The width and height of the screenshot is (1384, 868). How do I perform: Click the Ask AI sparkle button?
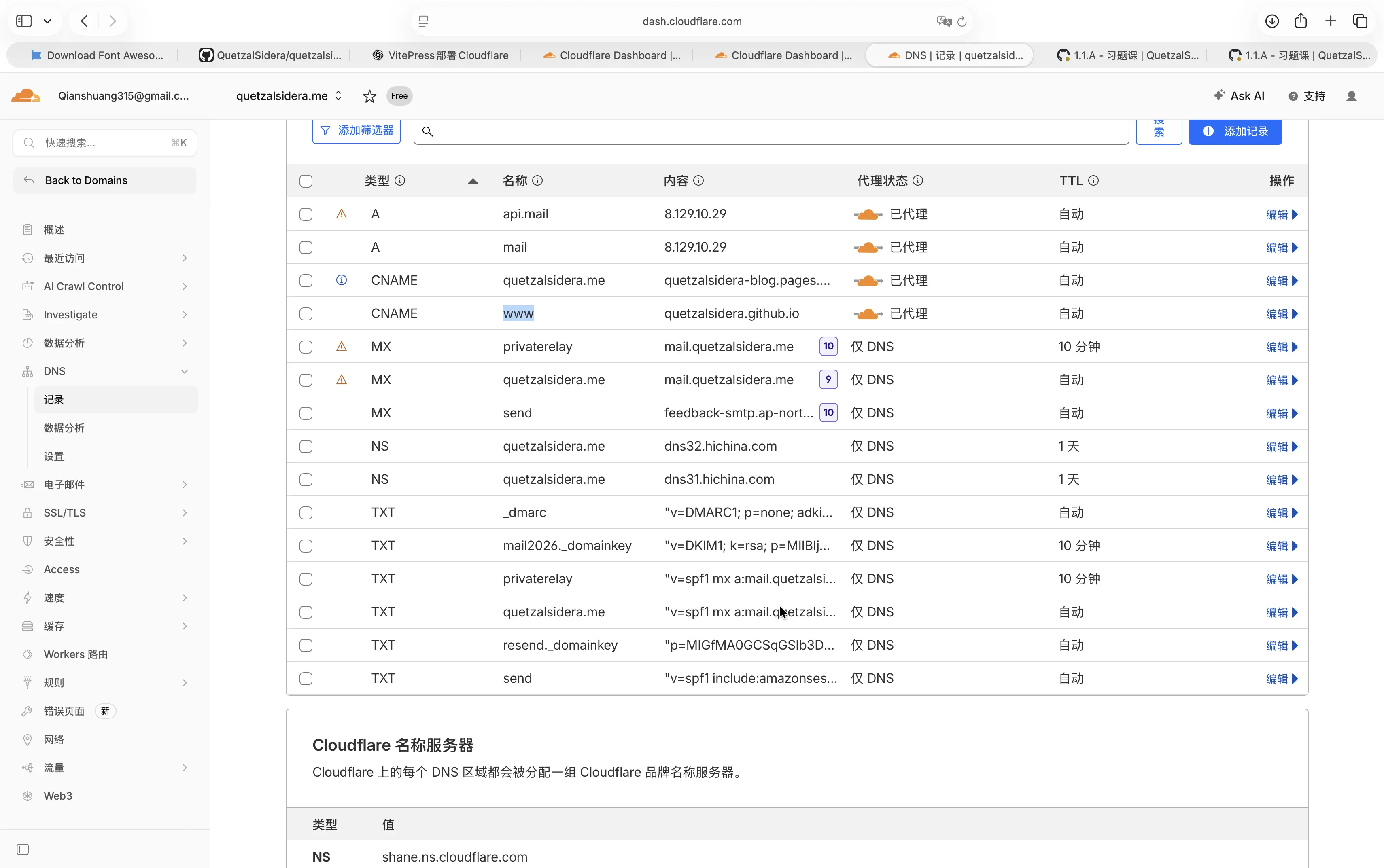pos(1239,96)
